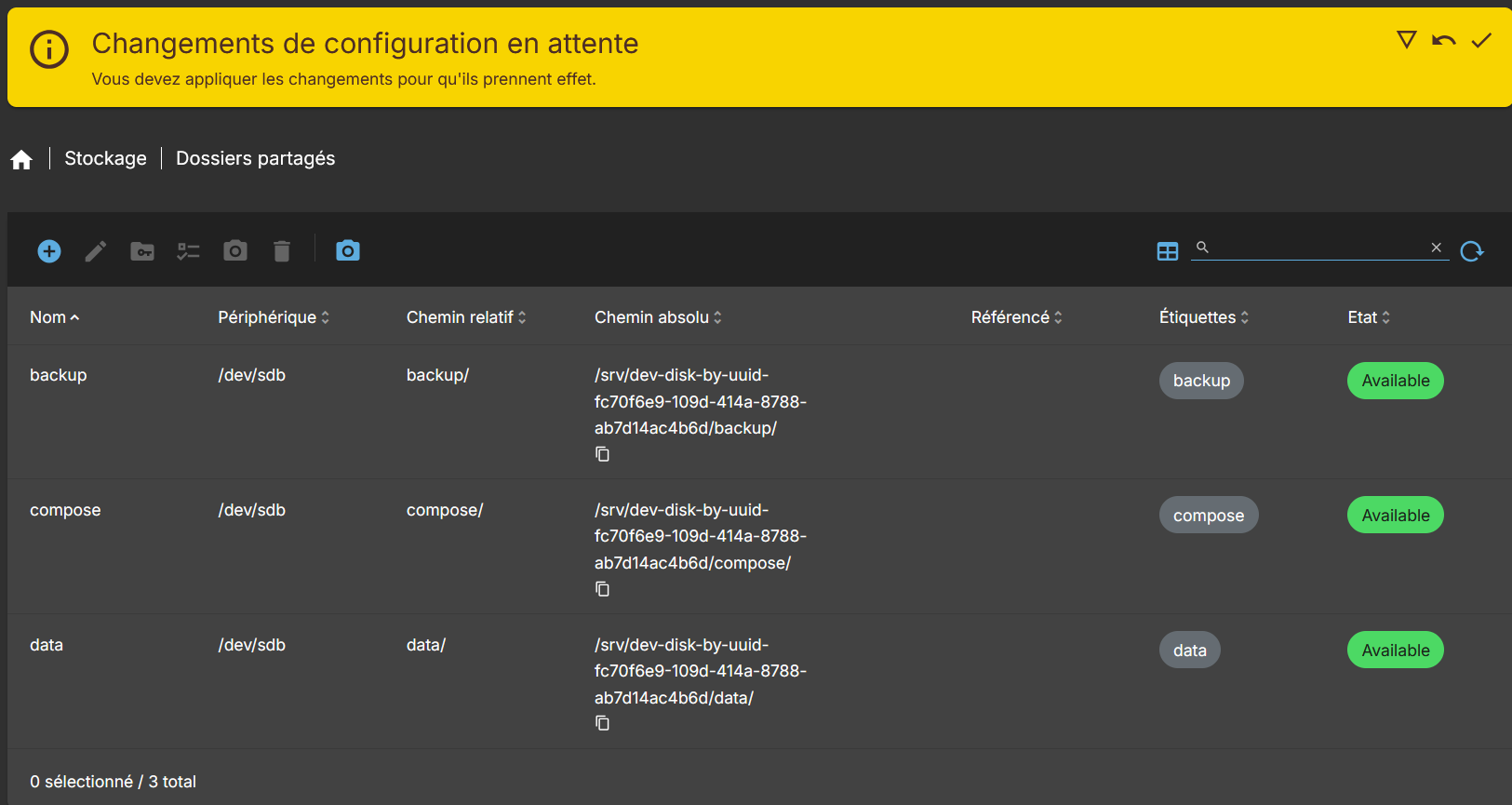
Task: Click the search magnifier icon
Action: coord(1202,247)
